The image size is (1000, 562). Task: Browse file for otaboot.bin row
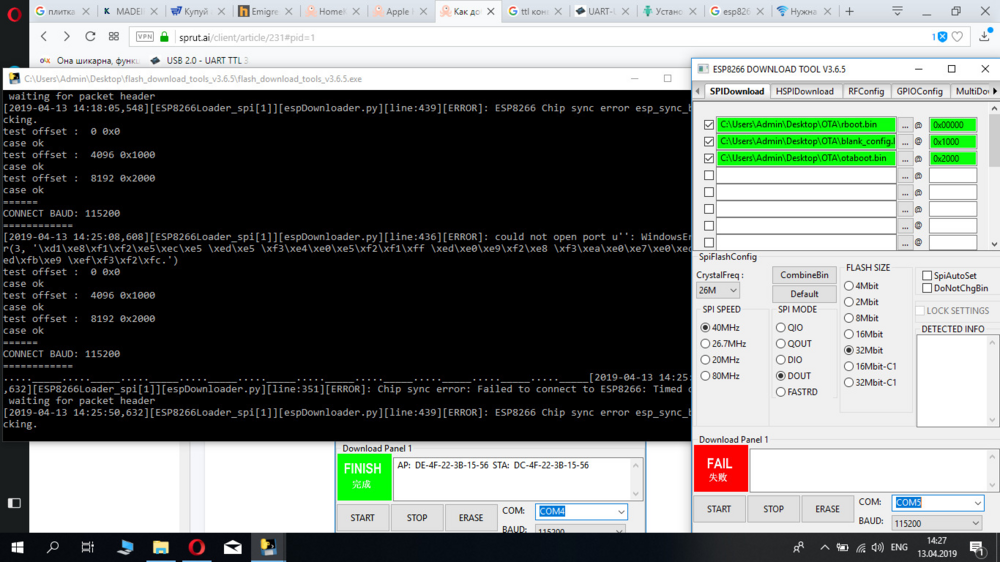904,158
